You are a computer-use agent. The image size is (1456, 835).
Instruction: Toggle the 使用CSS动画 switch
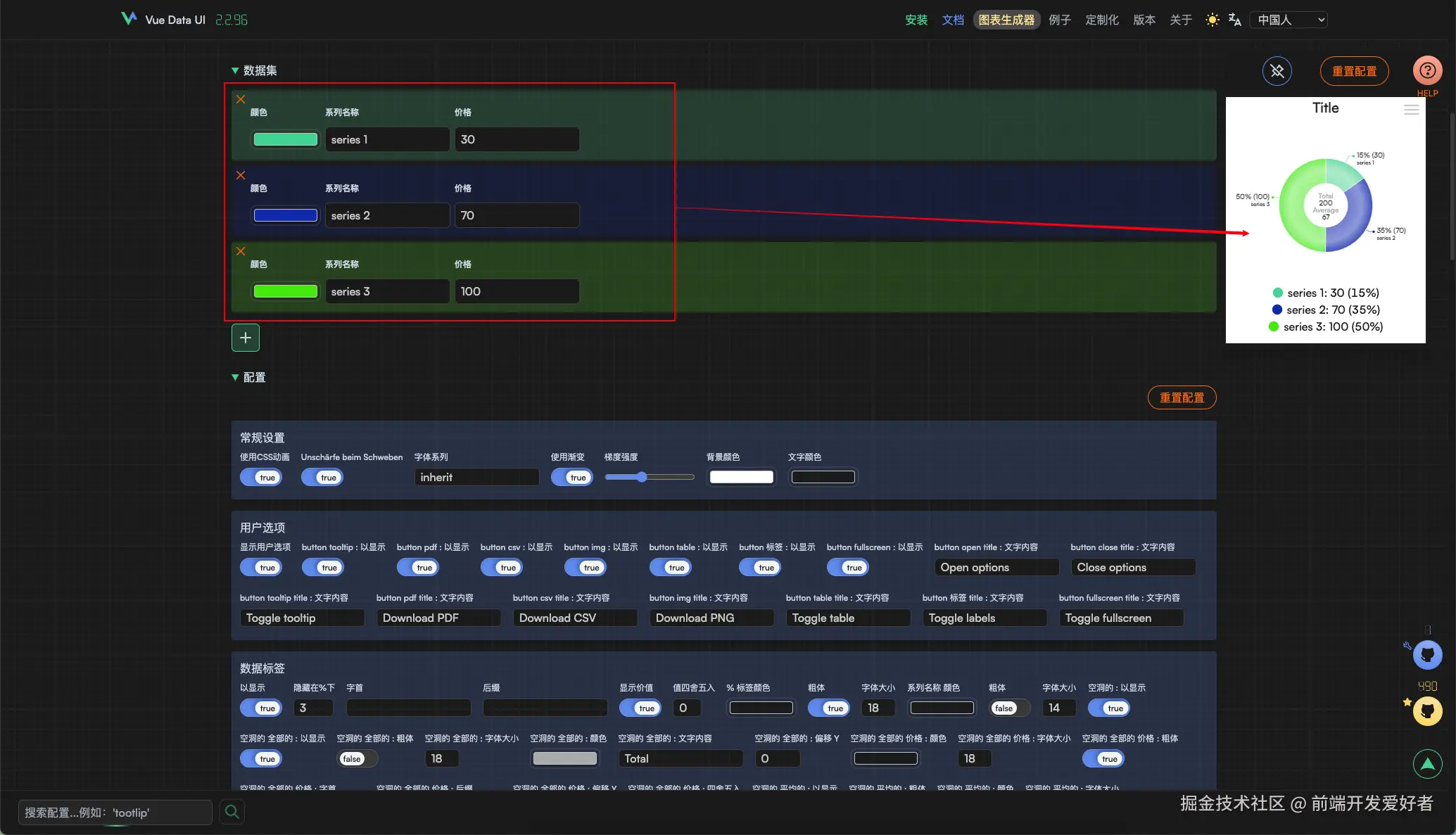coord(261,478)
